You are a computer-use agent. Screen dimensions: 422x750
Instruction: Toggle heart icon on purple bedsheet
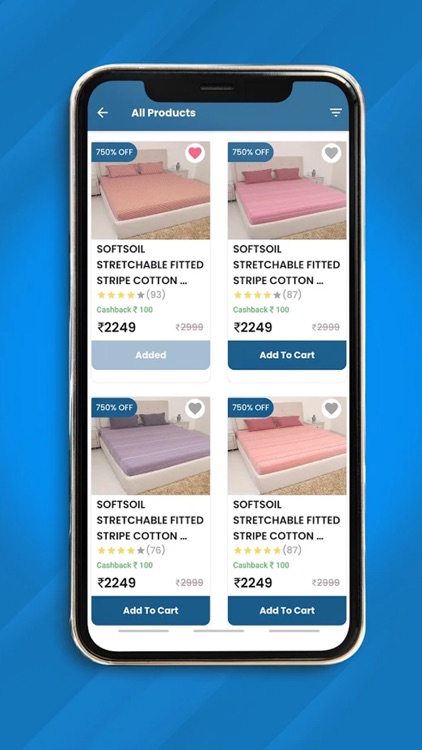coord(195,408)
